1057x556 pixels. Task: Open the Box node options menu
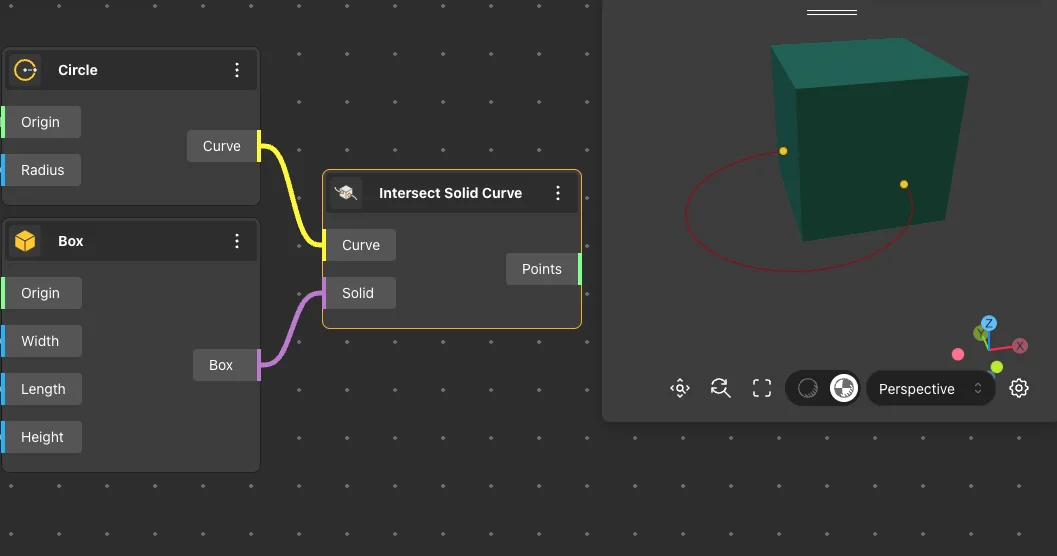click(237, 241)
